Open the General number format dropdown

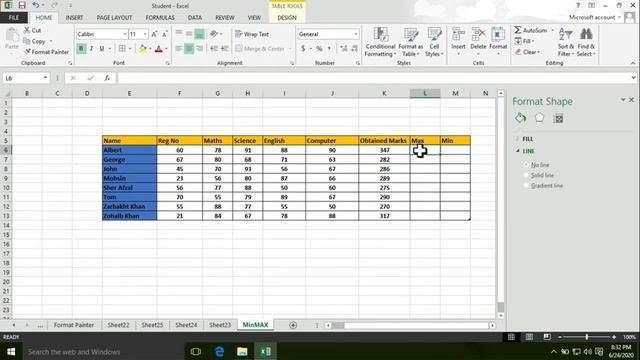(356, 34)
